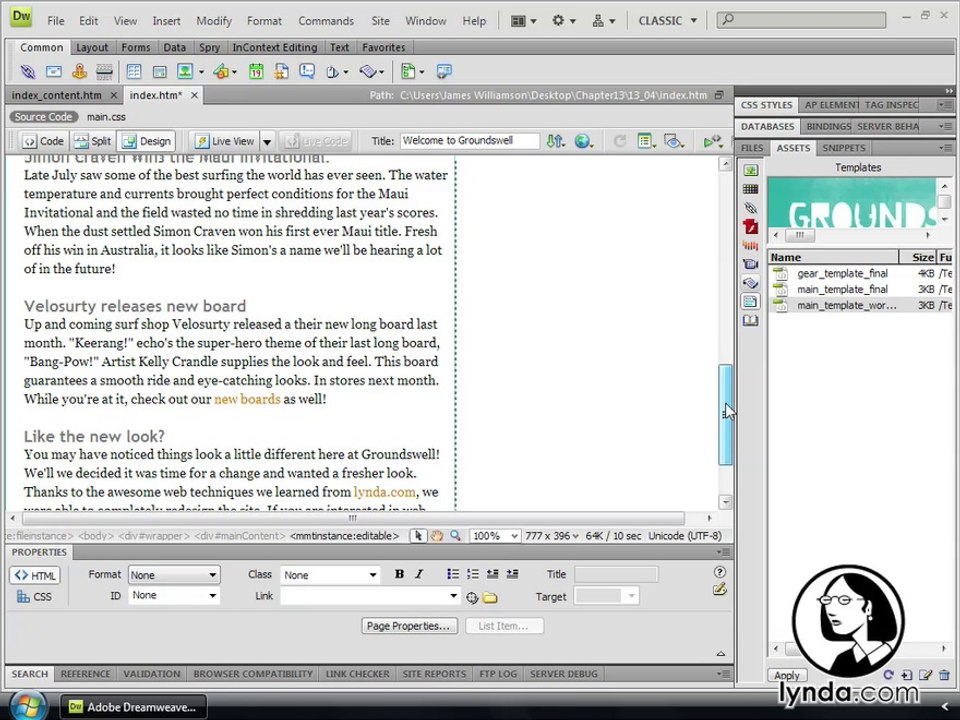Viewport: 960px width, 720px height.
Task: Open the window size 777 x 396 dropdown
Action: click(552, 536)
